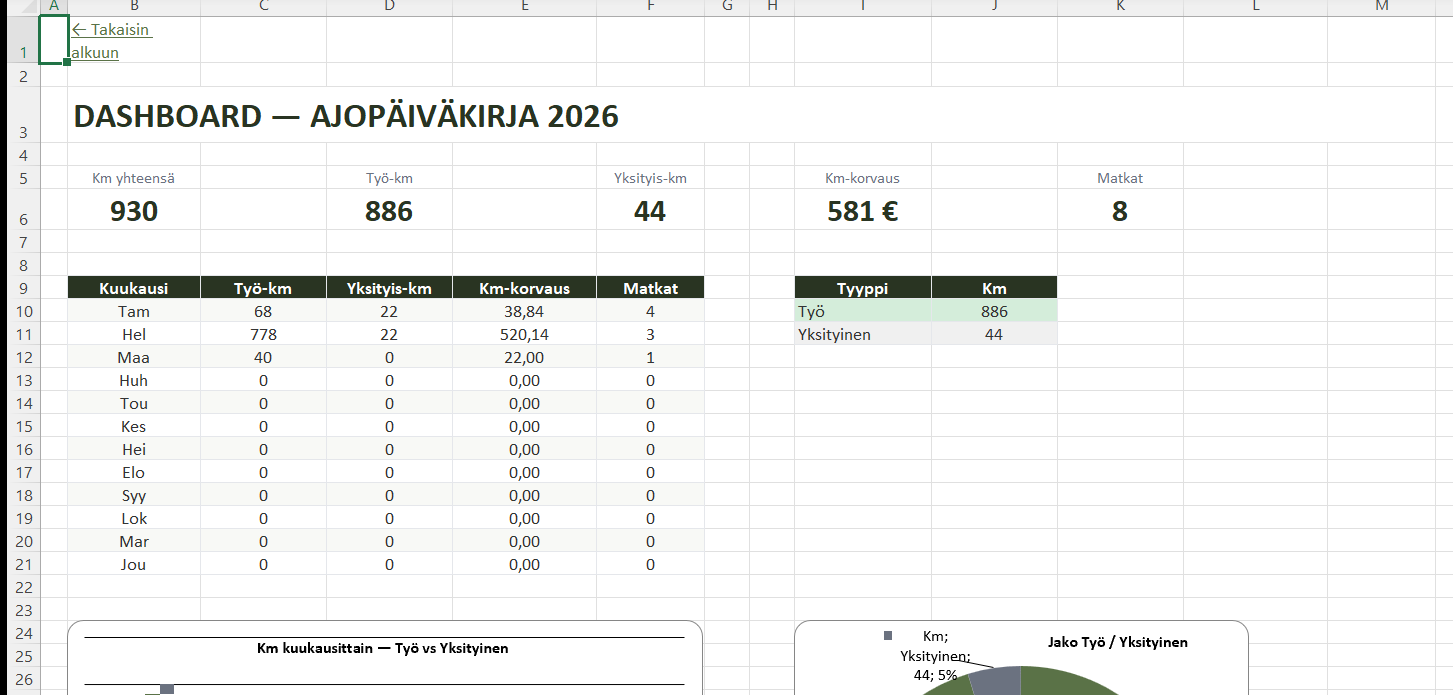Select column M header
The image size is (1453, 695).
tap(1381, 7)
